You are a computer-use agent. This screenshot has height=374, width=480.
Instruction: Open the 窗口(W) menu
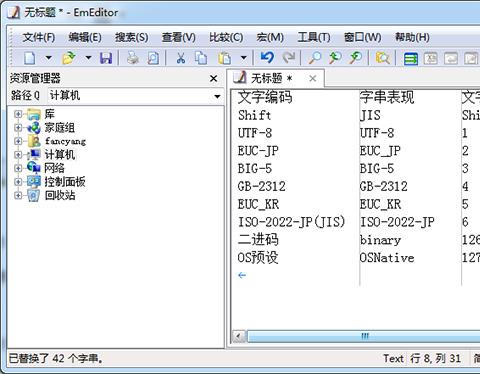coord(363,37)
